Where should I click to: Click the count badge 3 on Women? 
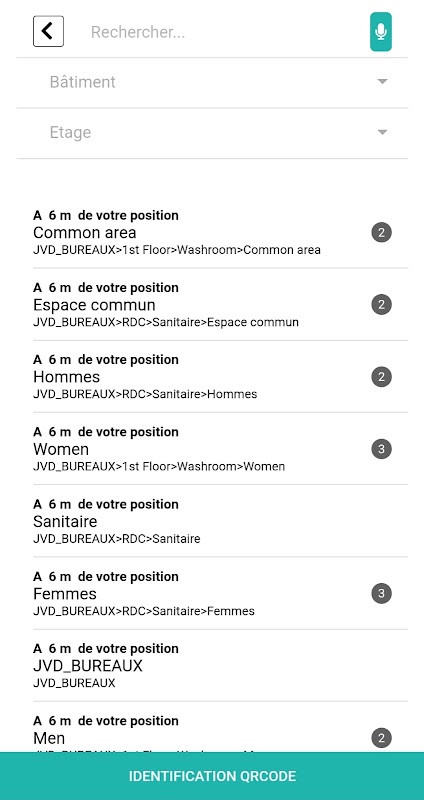point(381,449)
